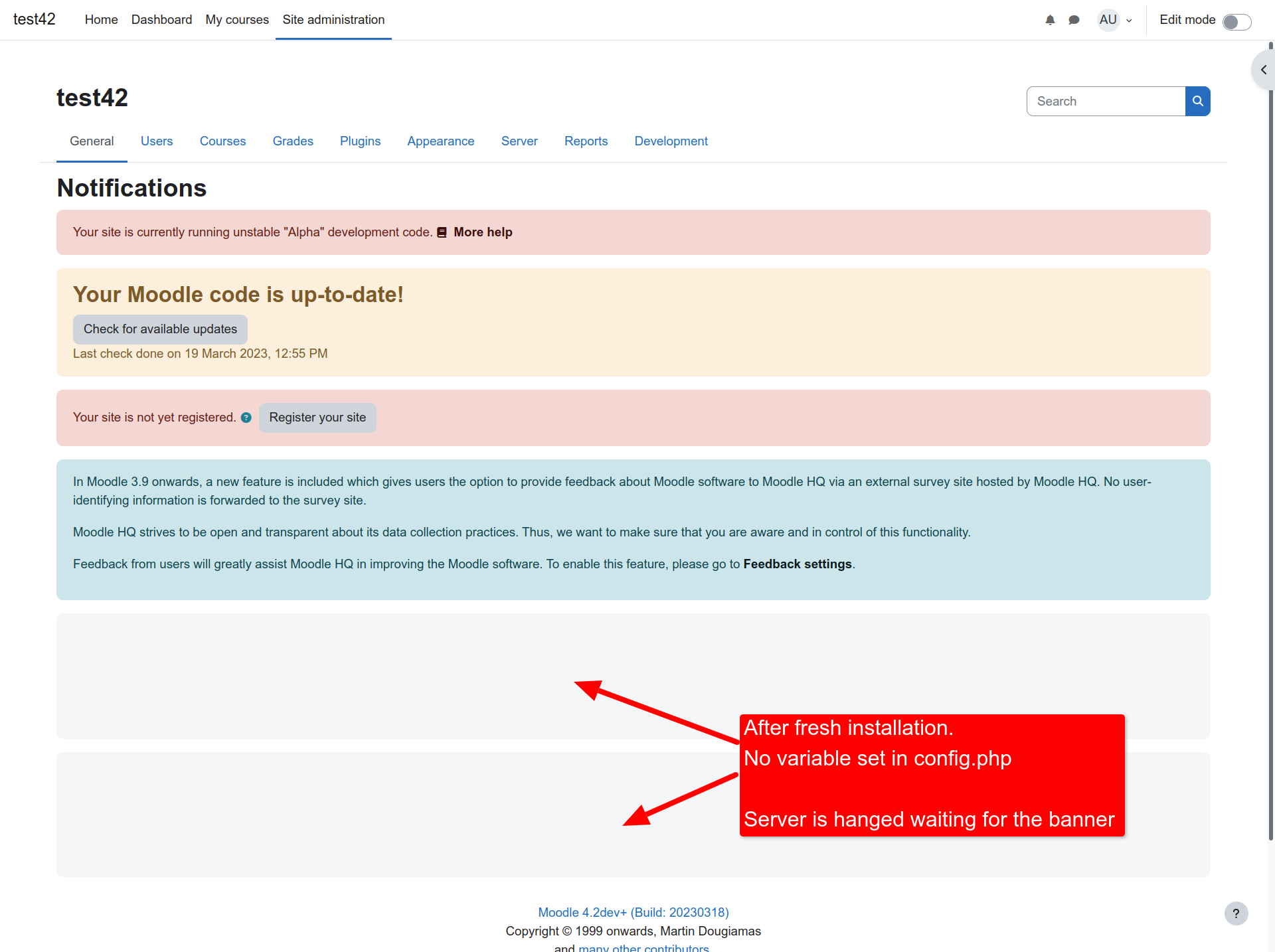Click the Notifications heading text
Image resolution: width=1275 pixels, height=952 pixels.
(131, 189)
